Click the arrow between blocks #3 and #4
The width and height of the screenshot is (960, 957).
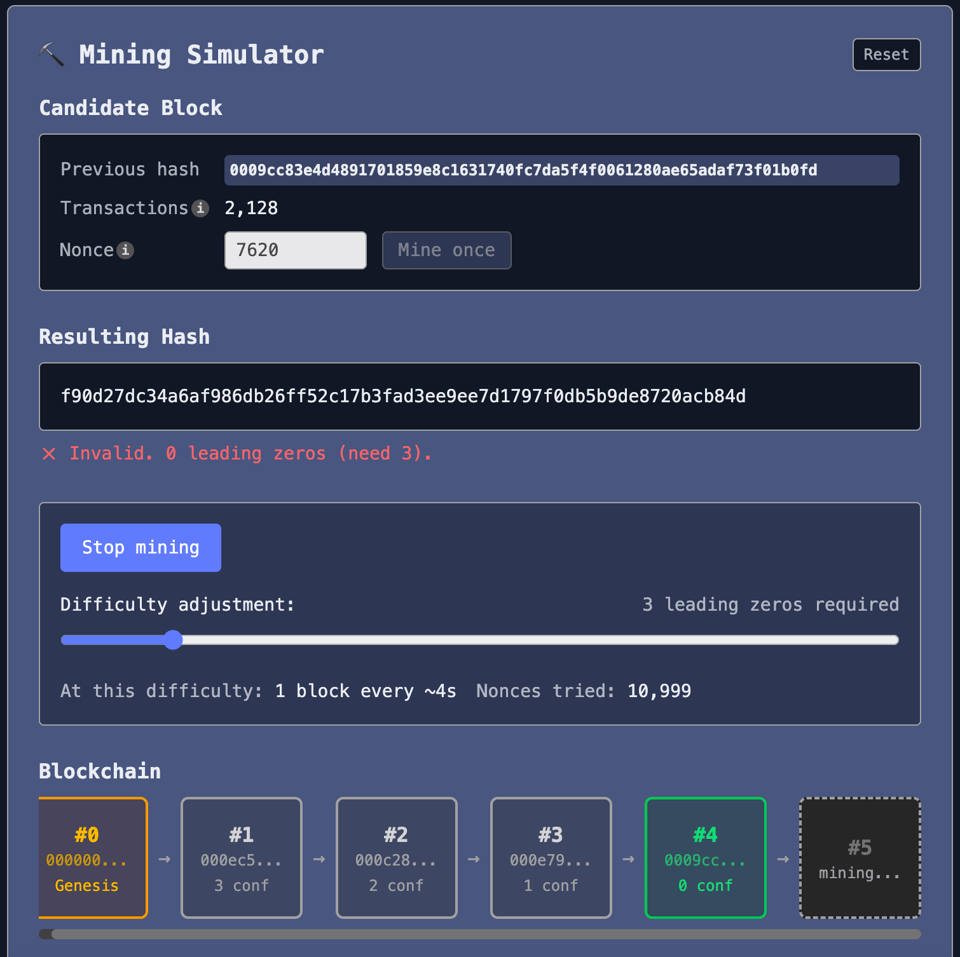point(627,858)
